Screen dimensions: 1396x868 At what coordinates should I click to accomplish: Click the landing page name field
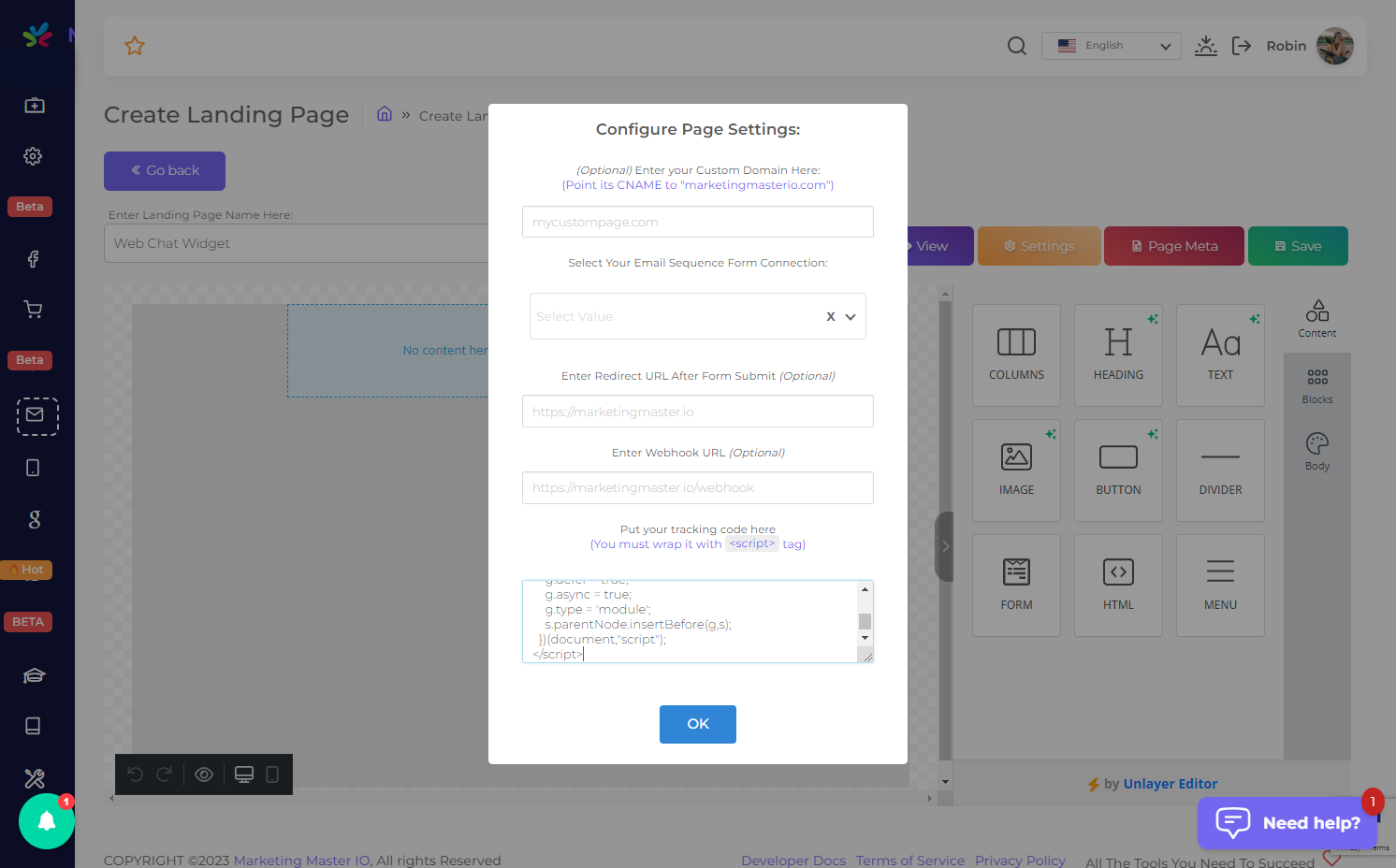(298, 243)
